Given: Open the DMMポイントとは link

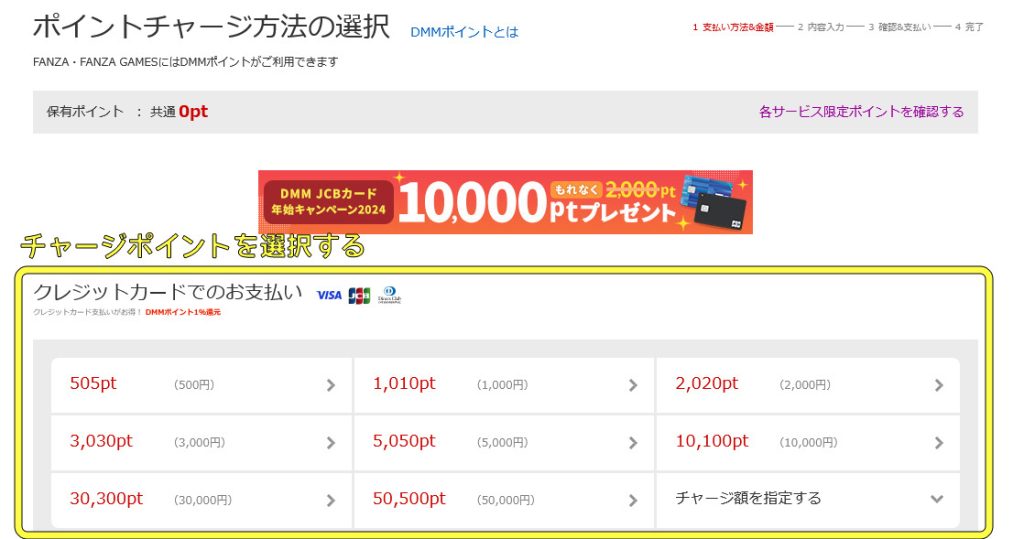Looking at the screenshot, I should (464, 32).
